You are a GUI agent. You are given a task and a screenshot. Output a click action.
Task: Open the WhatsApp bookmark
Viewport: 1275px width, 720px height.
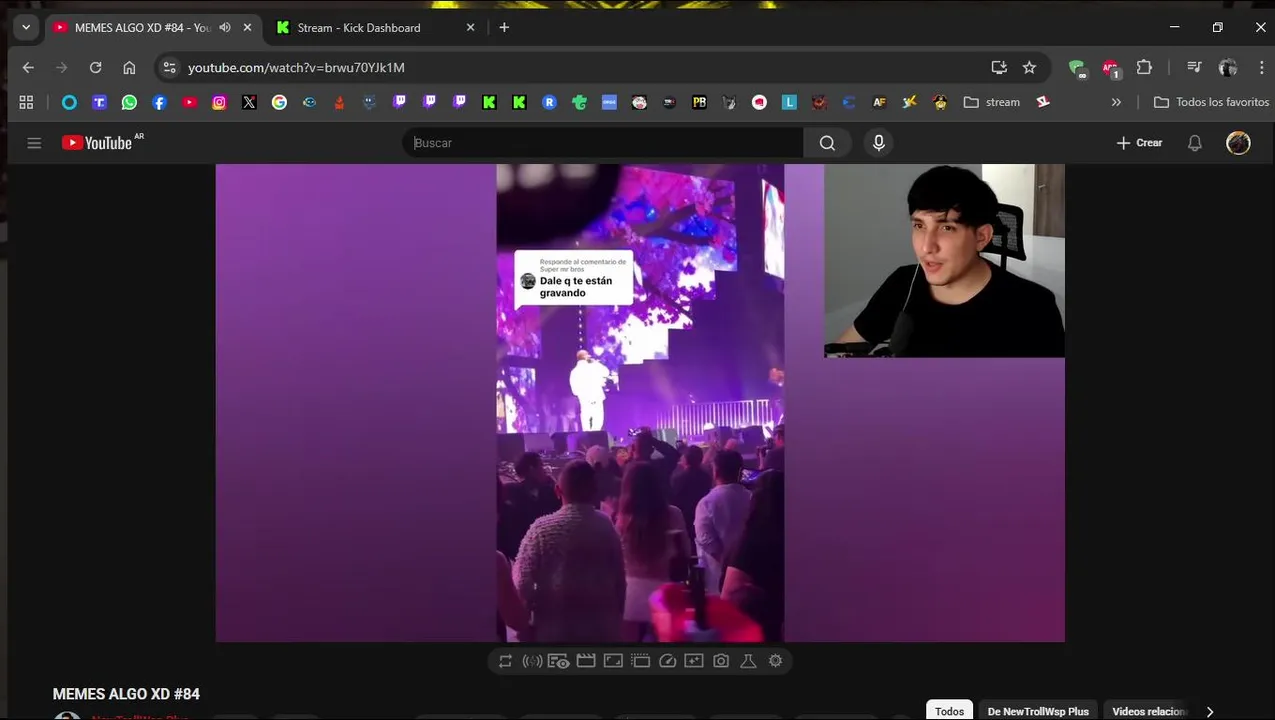coord(129,102)
